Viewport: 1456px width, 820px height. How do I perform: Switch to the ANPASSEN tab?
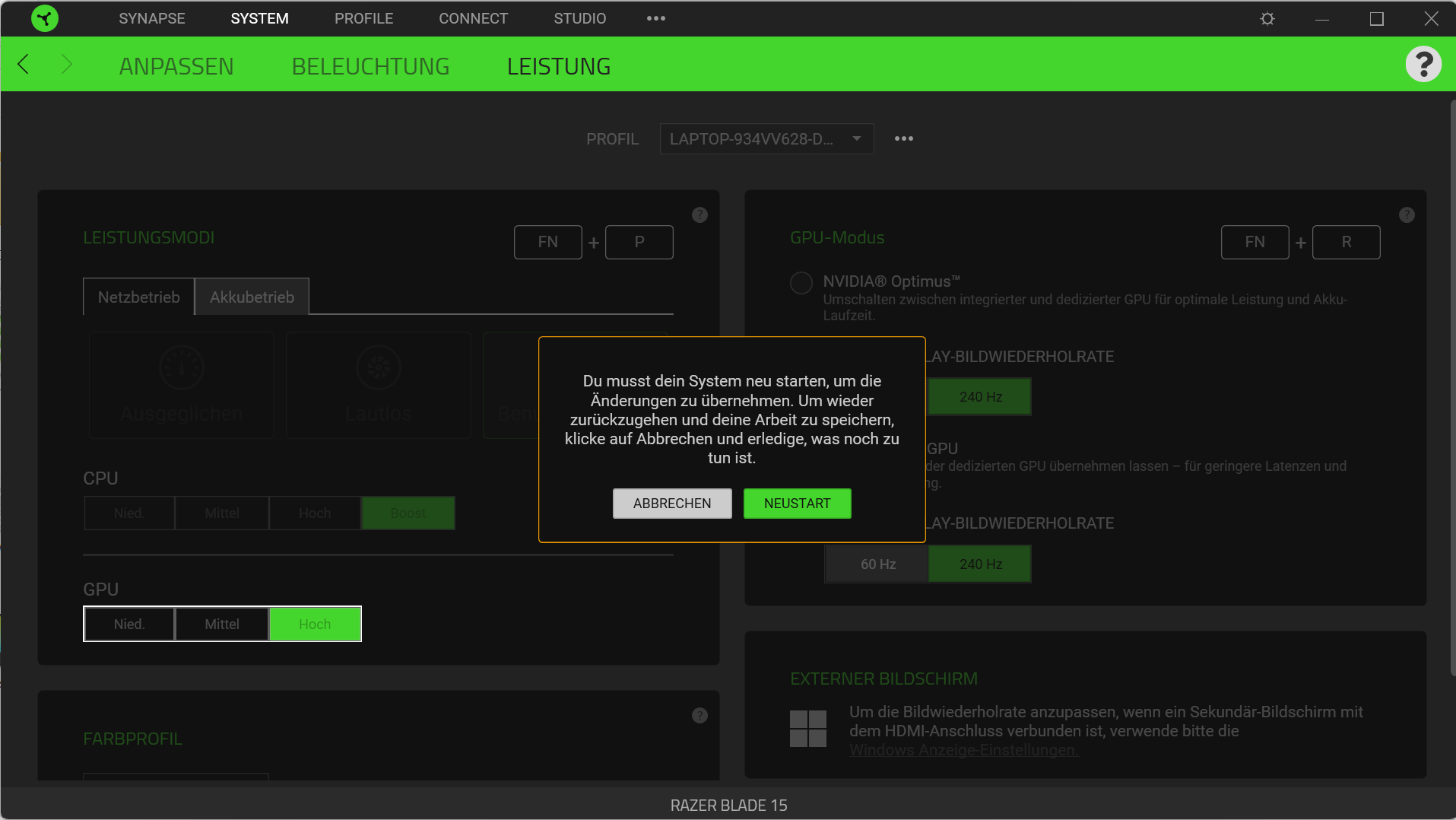176,66
